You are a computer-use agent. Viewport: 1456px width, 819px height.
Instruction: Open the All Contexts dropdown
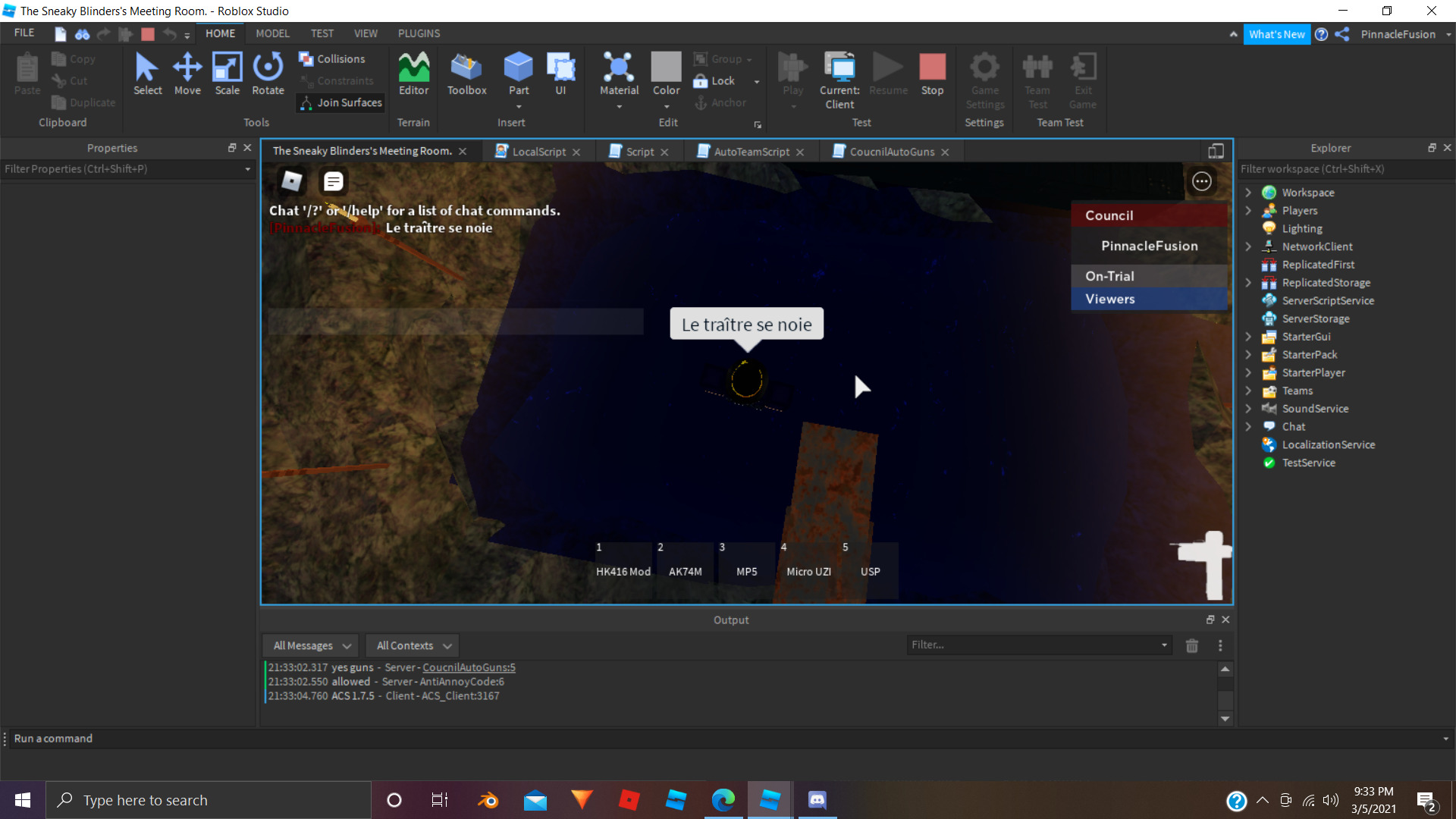[413, 645]
